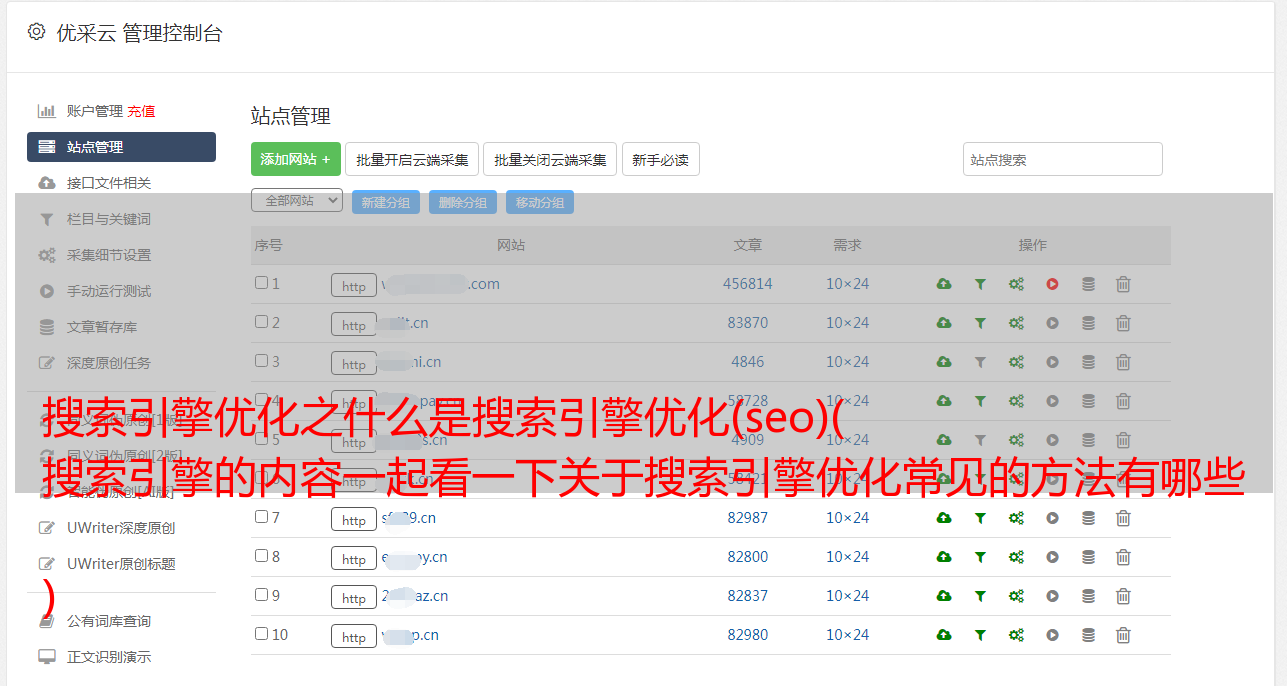Check the box for site row 9
This screenshot has height=686, width=1287.
point(261,595)
